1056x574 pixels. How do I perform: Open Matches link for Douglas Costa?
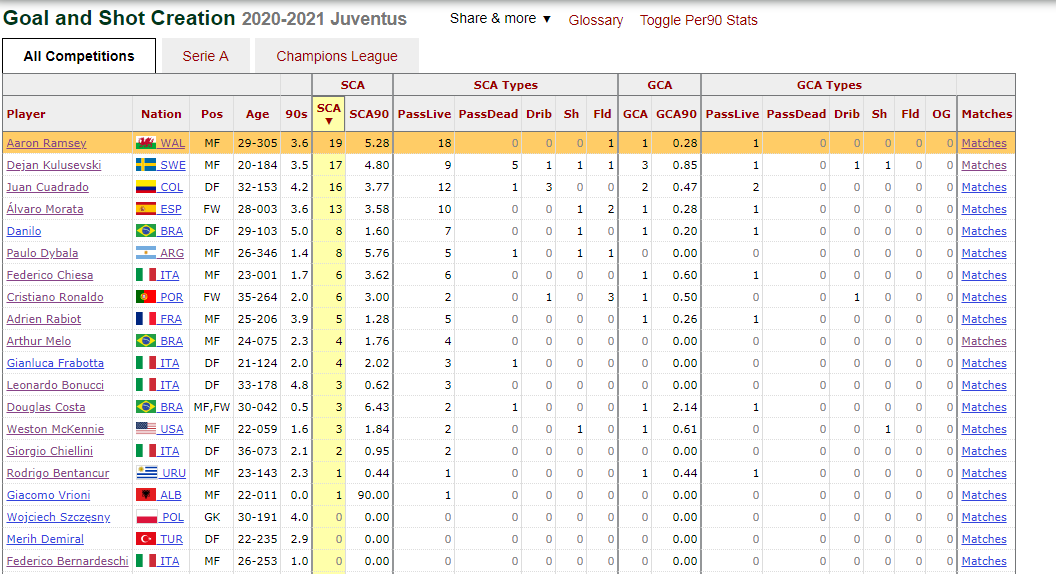coord(984,407)
